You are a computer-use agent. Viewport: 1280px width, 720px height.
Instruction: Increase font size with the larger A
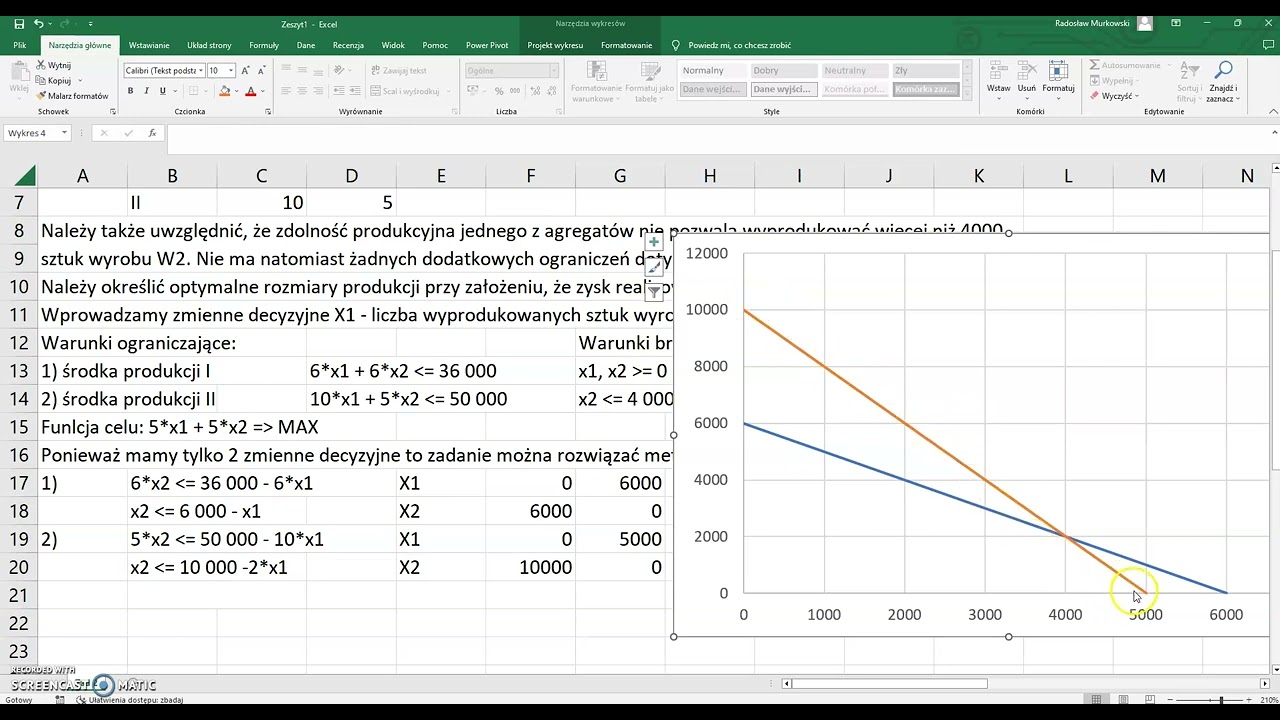pyautogui.click(x=245, y=71)
